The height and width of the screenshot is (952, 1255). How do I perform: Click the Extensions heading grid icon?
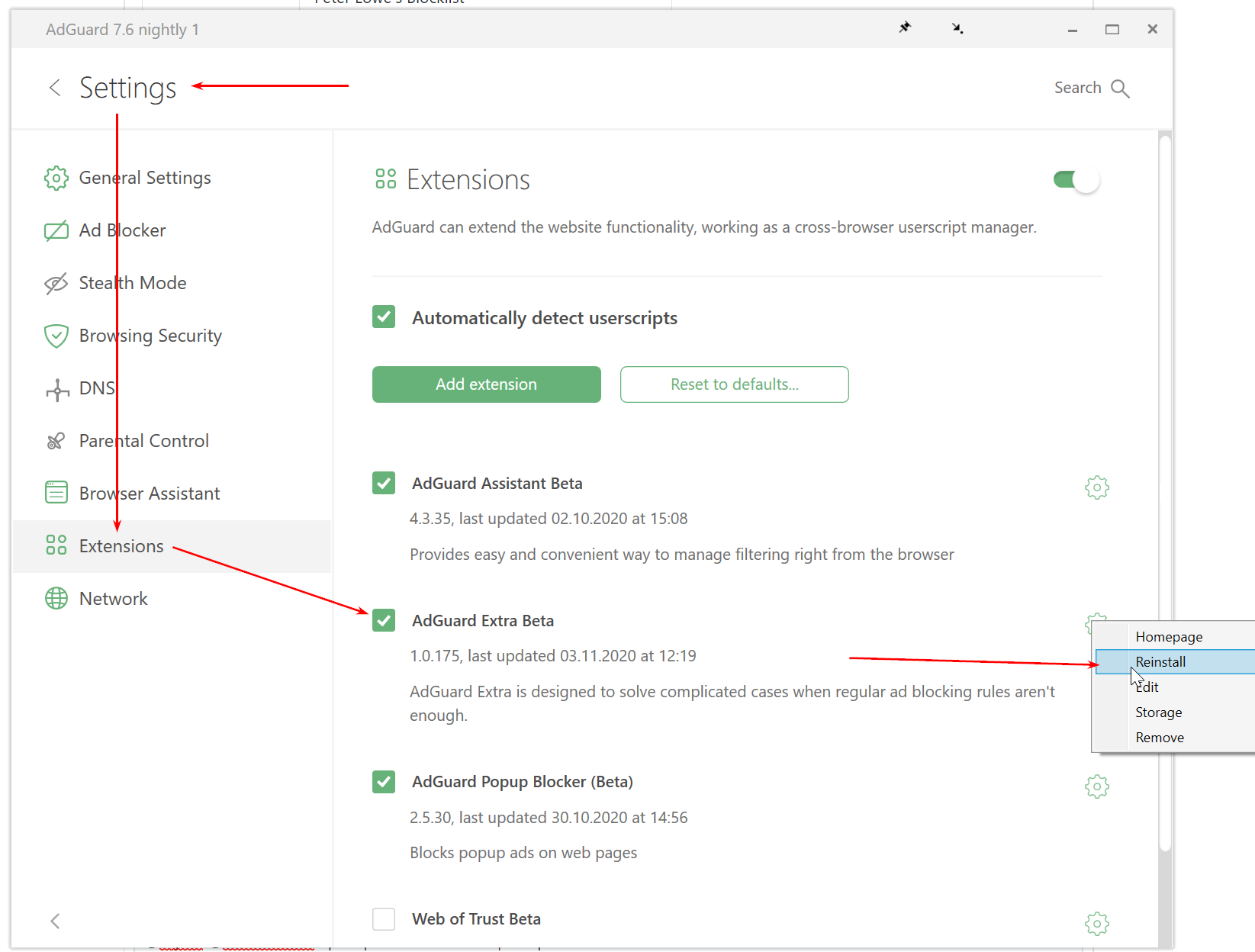386,179
